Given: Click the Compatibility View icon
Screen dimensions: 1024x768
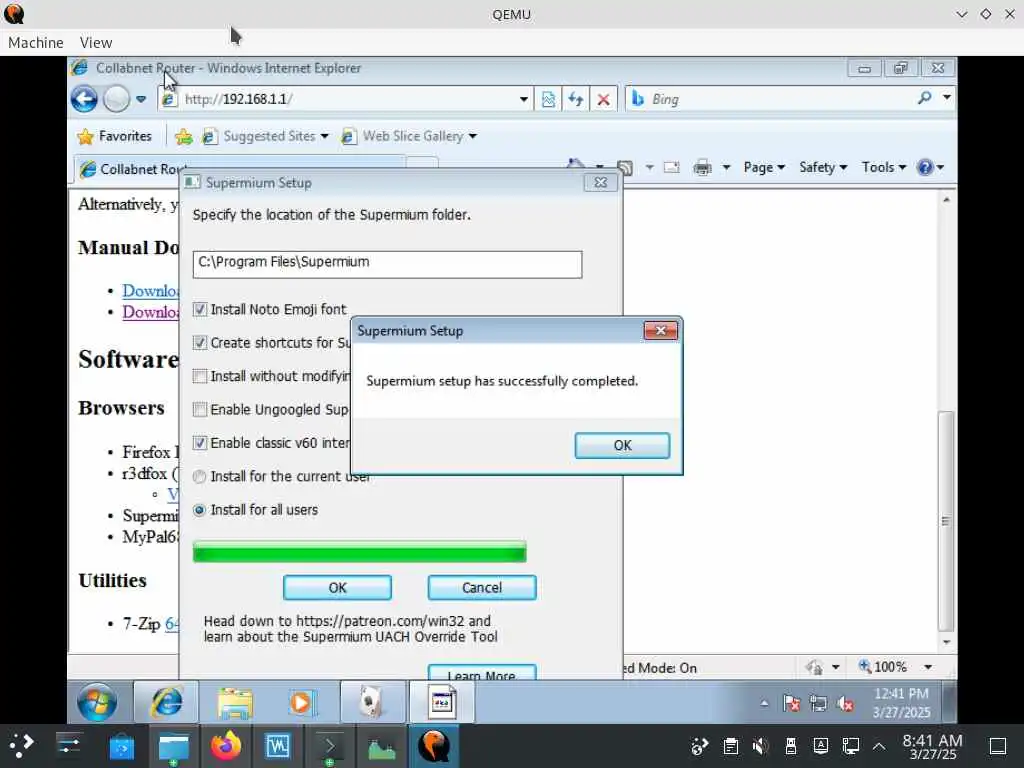Looking at the screenshot, I should [x=549, y=99].
